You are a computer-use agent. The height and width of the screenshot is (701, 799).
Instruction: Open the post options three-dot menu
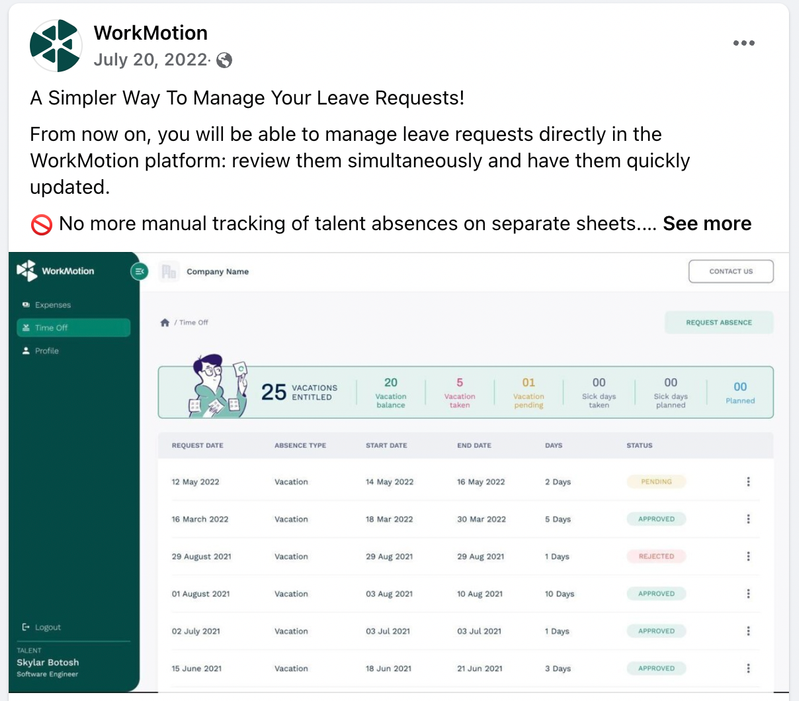click(x=743, y=43)
